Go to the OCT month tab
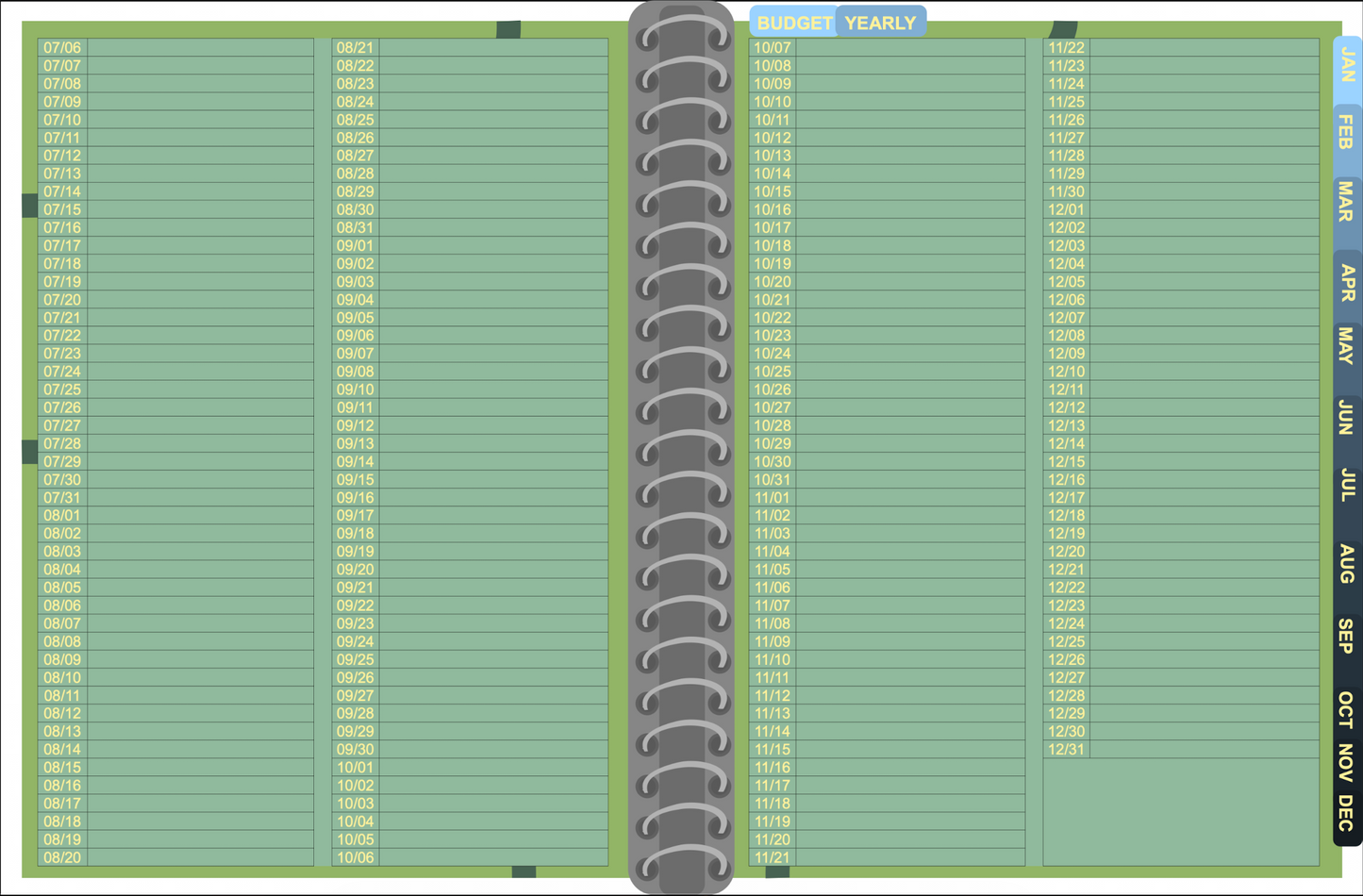1363x896 pixels. (x=1347, y=711)
